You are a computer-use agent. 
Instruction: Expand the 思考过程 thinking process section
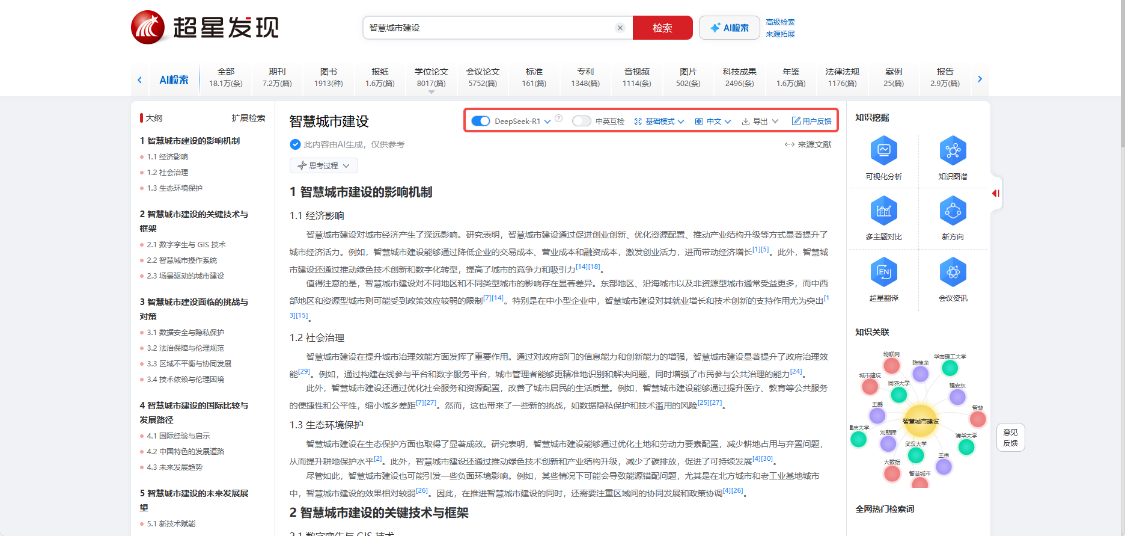tap(316, 165)
